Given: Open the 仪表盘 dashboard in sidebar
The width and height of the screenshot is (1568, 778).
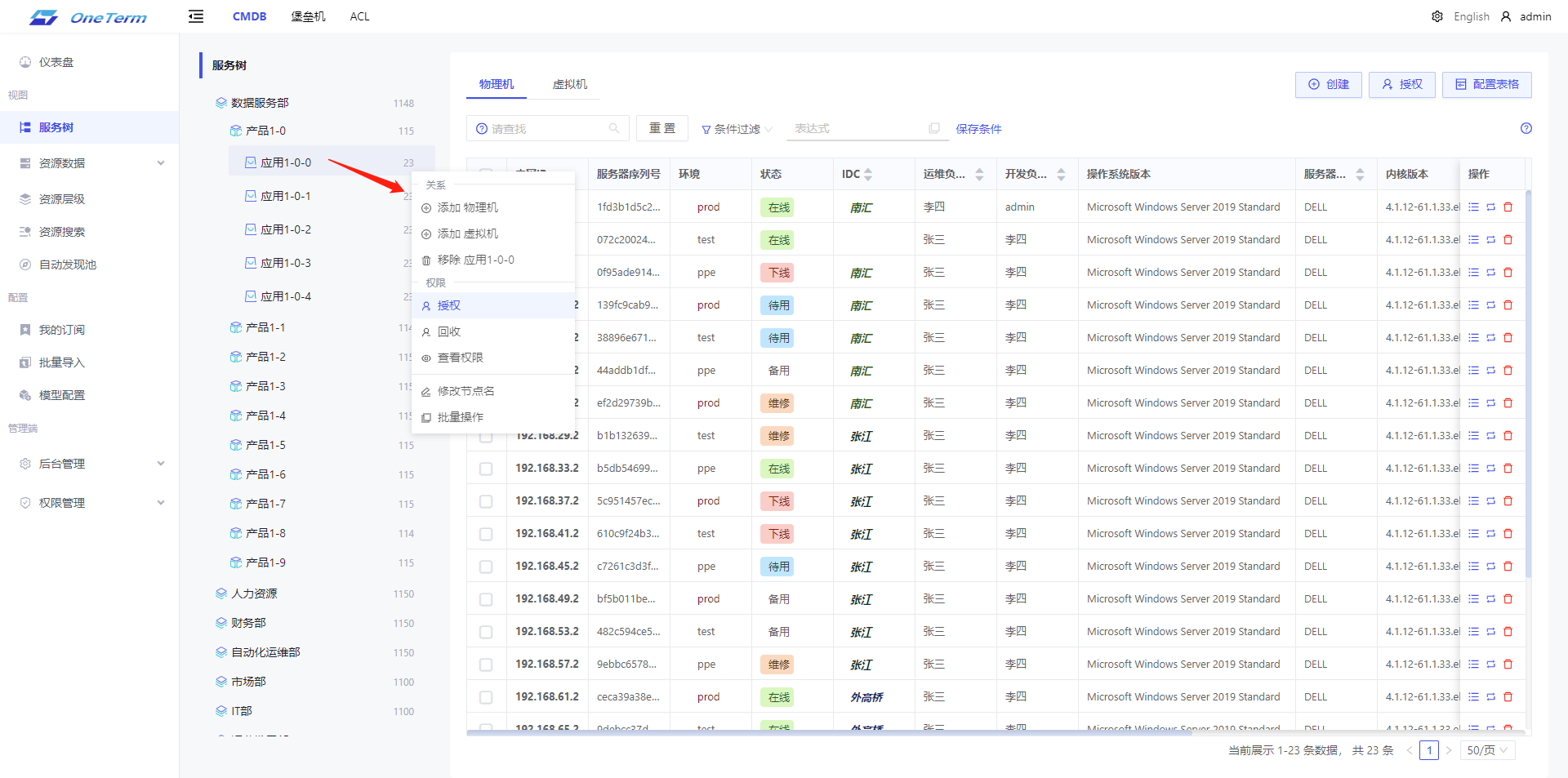Looking at the screenshot, I should tap(90, 62).
